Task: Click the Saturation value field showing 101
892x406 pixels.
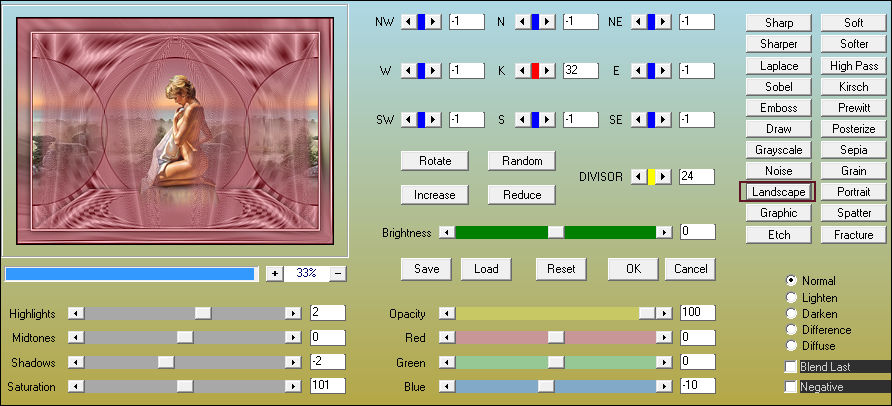Action: coord(328,386)
